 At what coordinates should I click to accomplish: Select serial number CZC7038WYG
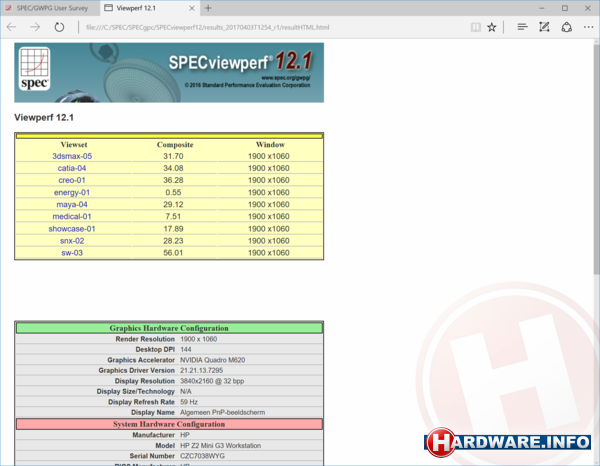[202, 456]
